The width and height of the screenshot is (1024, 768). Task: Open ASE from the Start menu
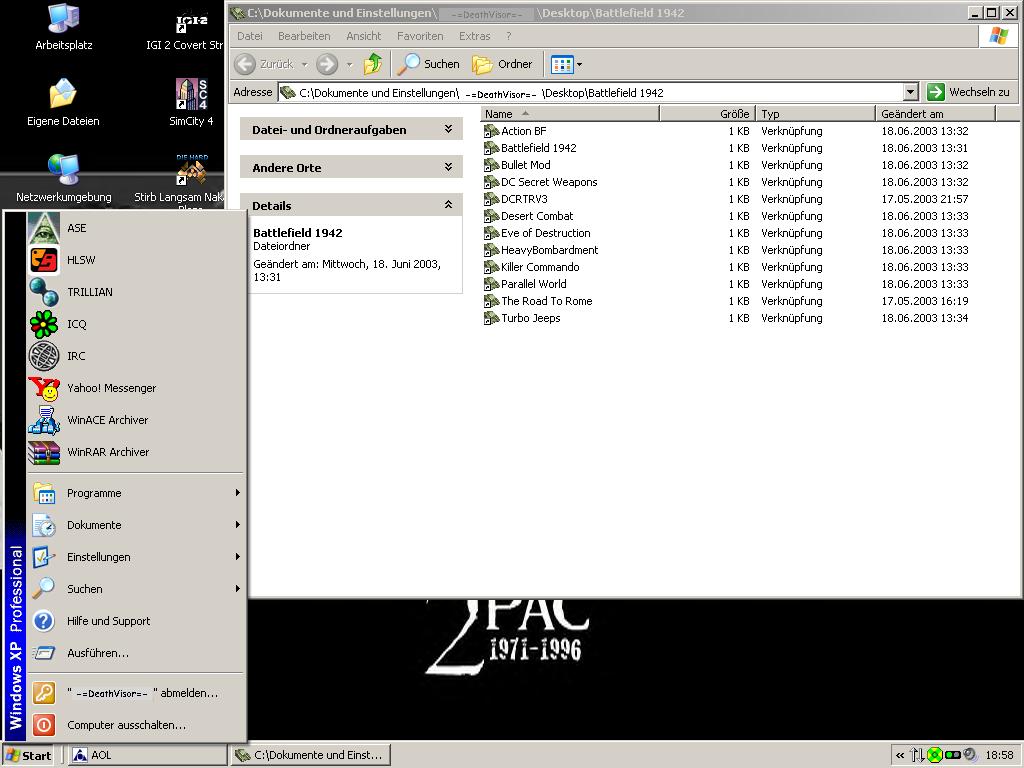click(136, 228)
